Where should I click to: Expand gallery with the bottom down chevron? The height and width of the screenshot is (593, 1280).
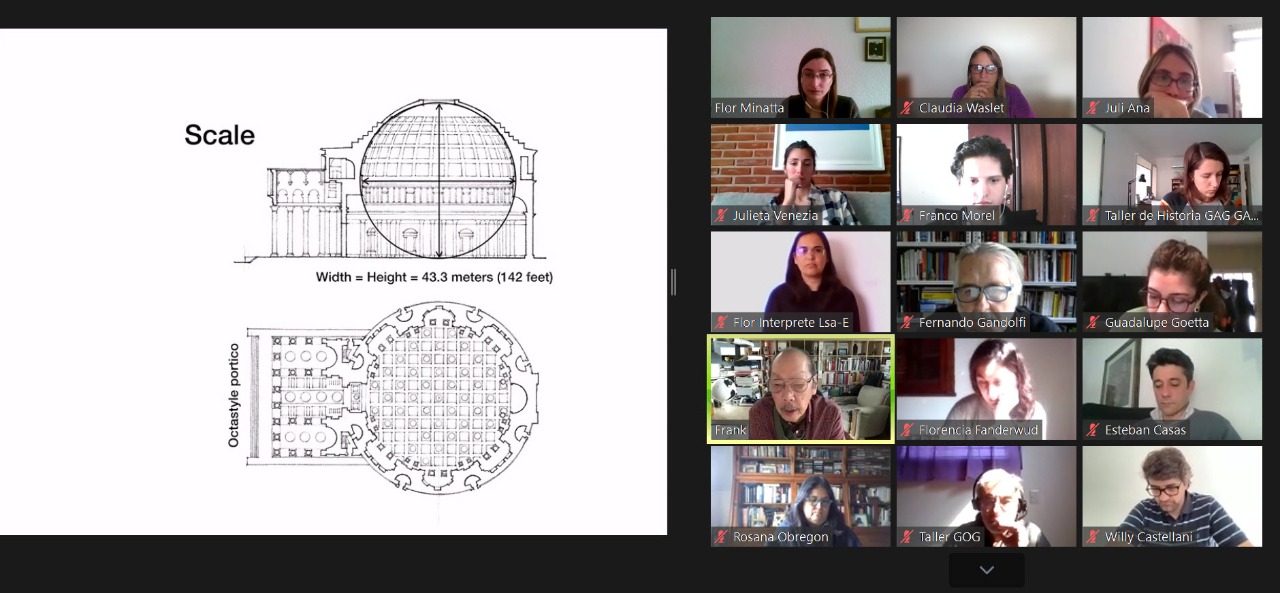(x=986, y=570)
